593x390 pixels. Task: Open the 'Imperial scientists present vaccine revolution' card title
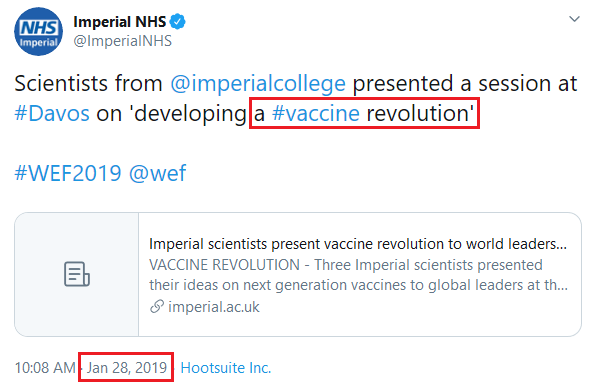(358, 244)
